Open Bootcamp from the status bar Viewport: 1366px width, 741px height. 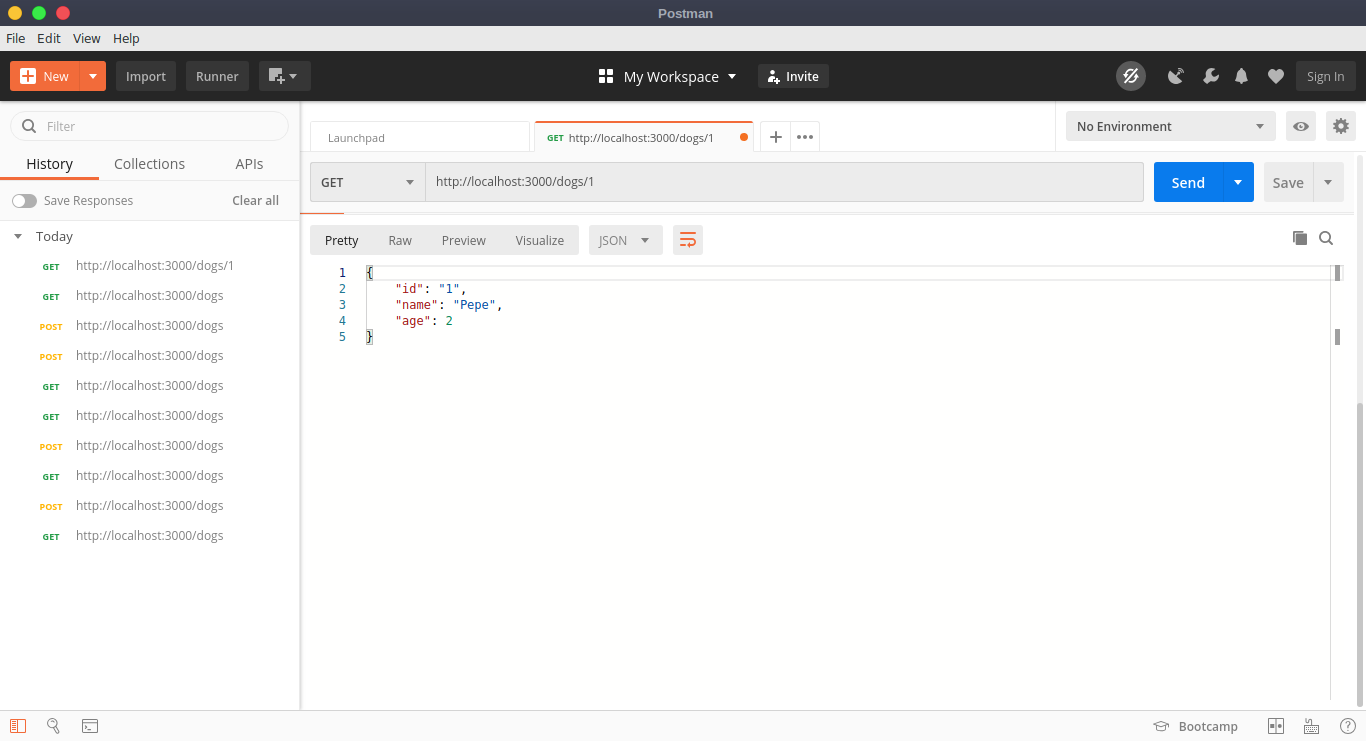tap(1196, 727)
